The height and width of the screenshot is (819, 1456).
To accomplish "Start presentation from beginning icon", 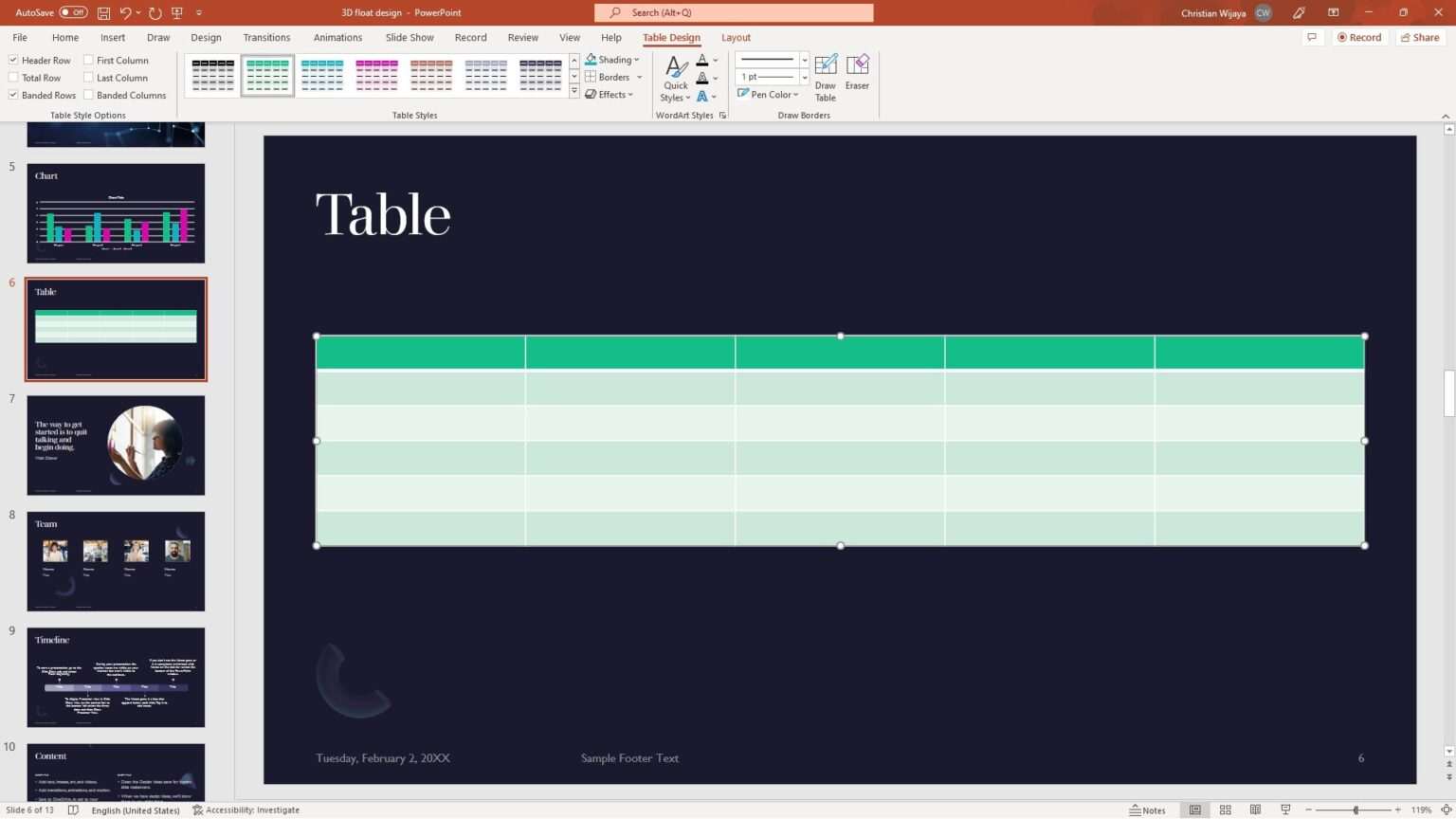I will tap(177, 13).
